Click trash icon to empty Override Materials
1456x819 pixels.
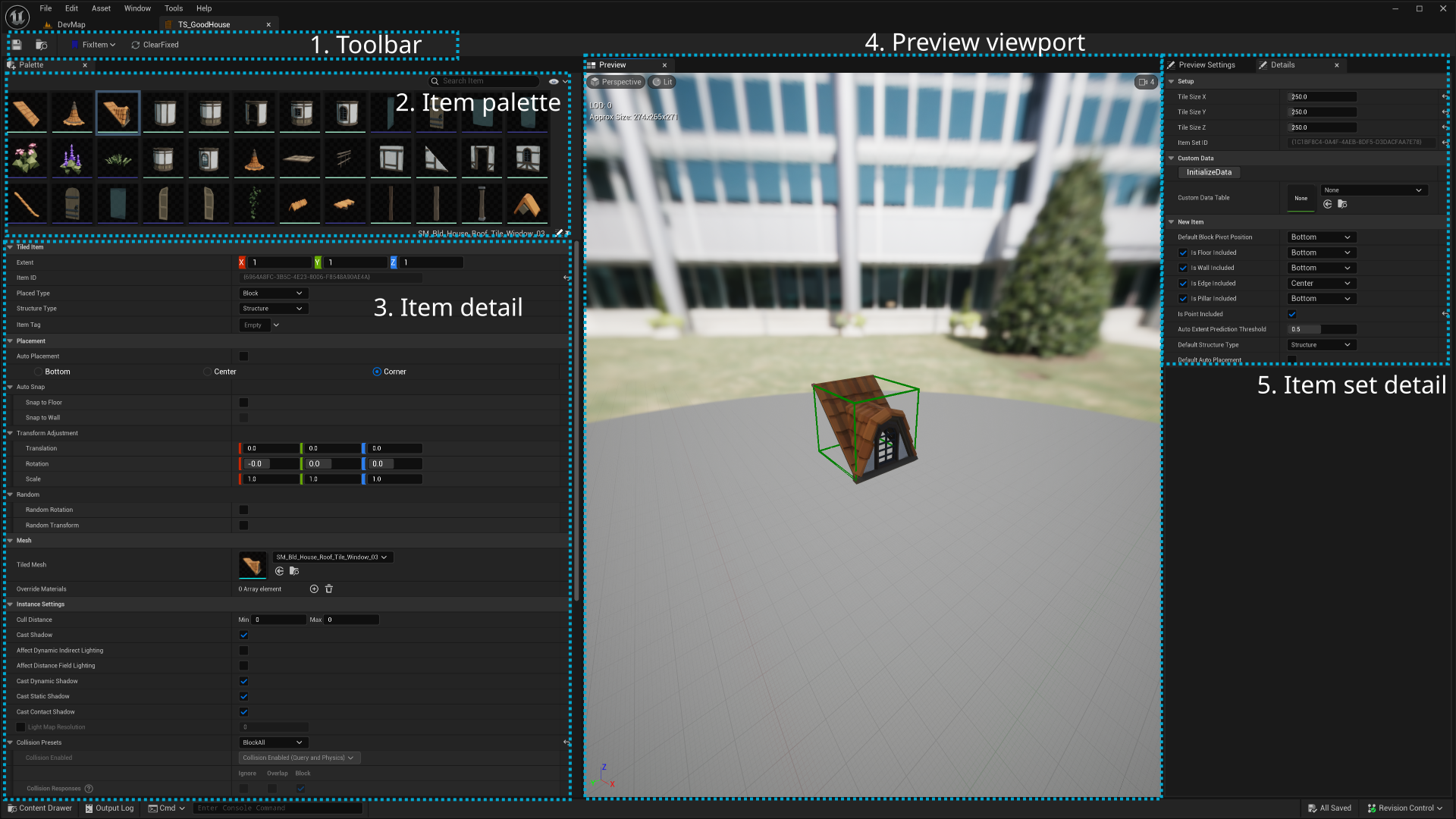329,589
